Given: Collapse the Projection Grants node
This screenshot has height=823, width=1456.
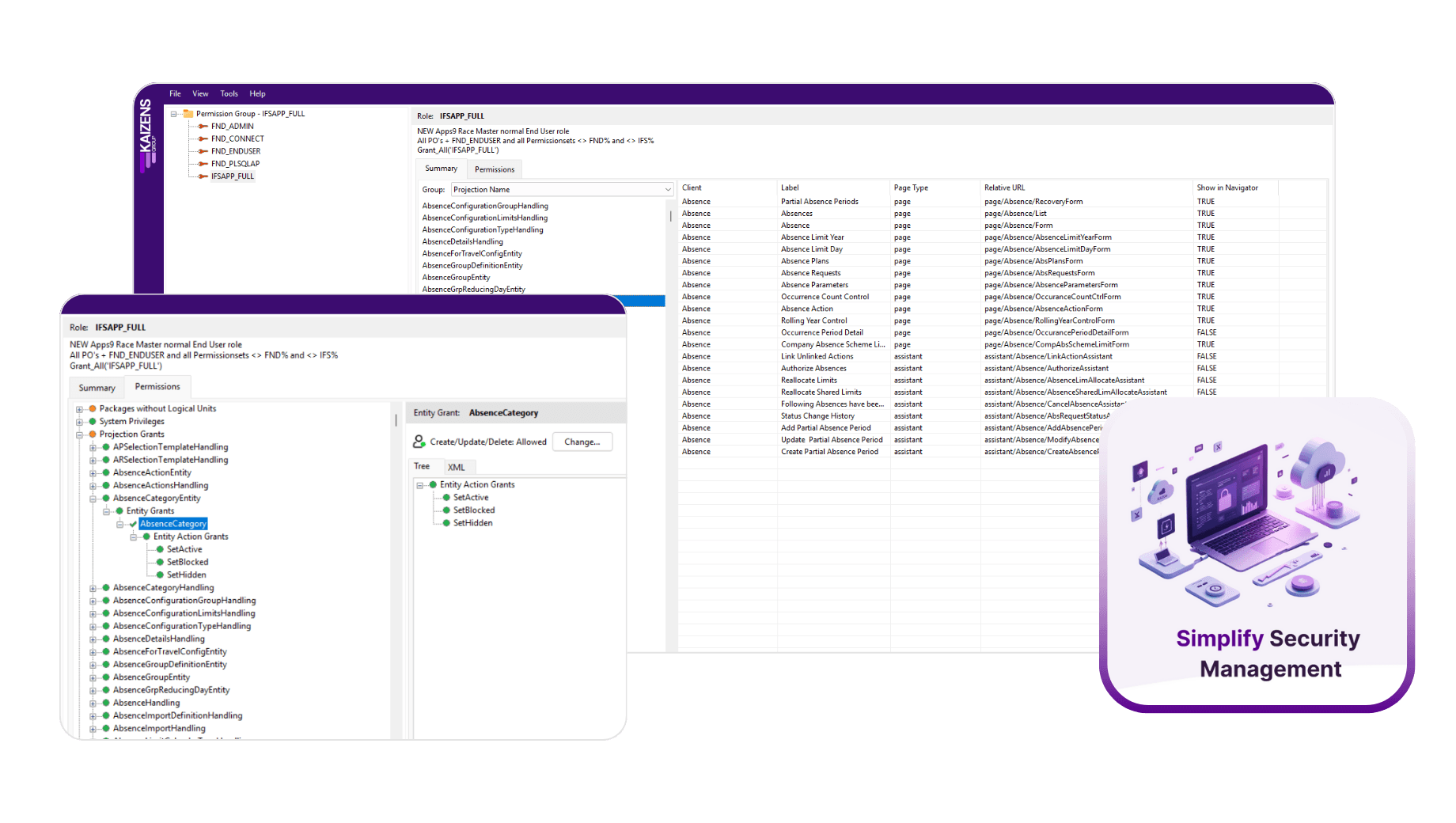Looking at the screenshot, I should (79, 434).
